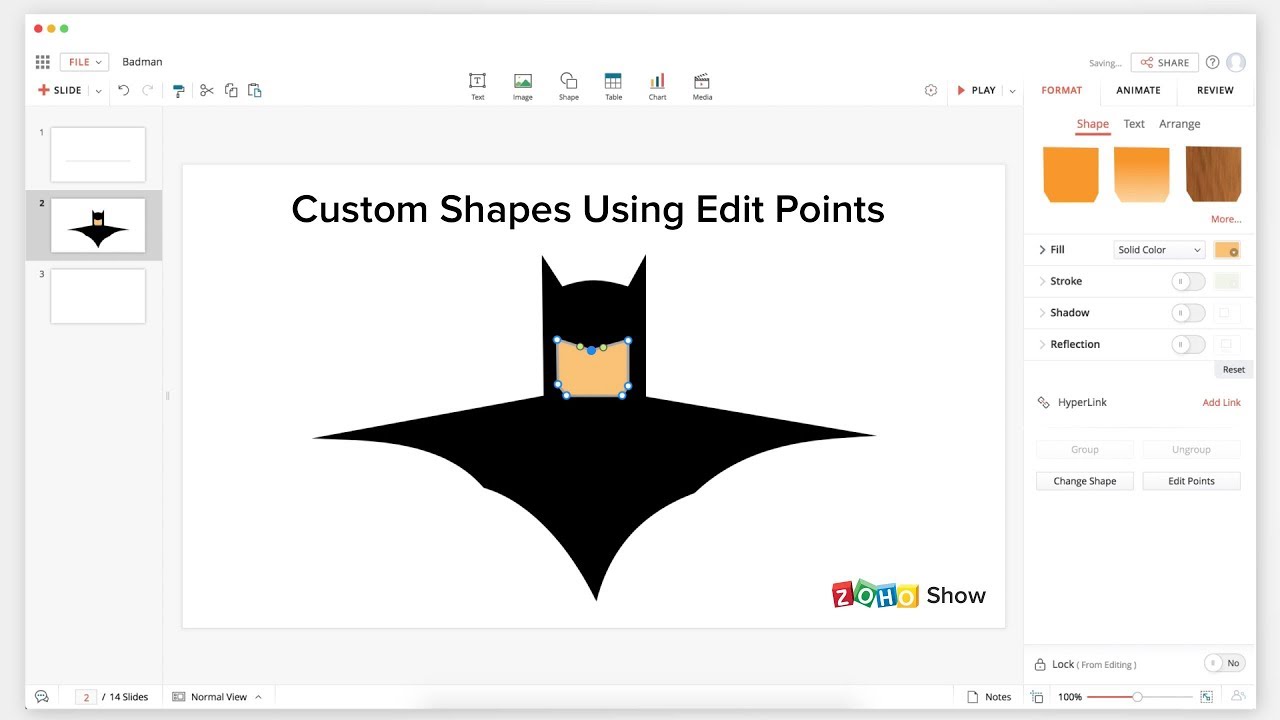Viewport: 1280px width, 720px height.
Task: Switch to the ANIMATE tab
Action: (x=1139, y=90)
